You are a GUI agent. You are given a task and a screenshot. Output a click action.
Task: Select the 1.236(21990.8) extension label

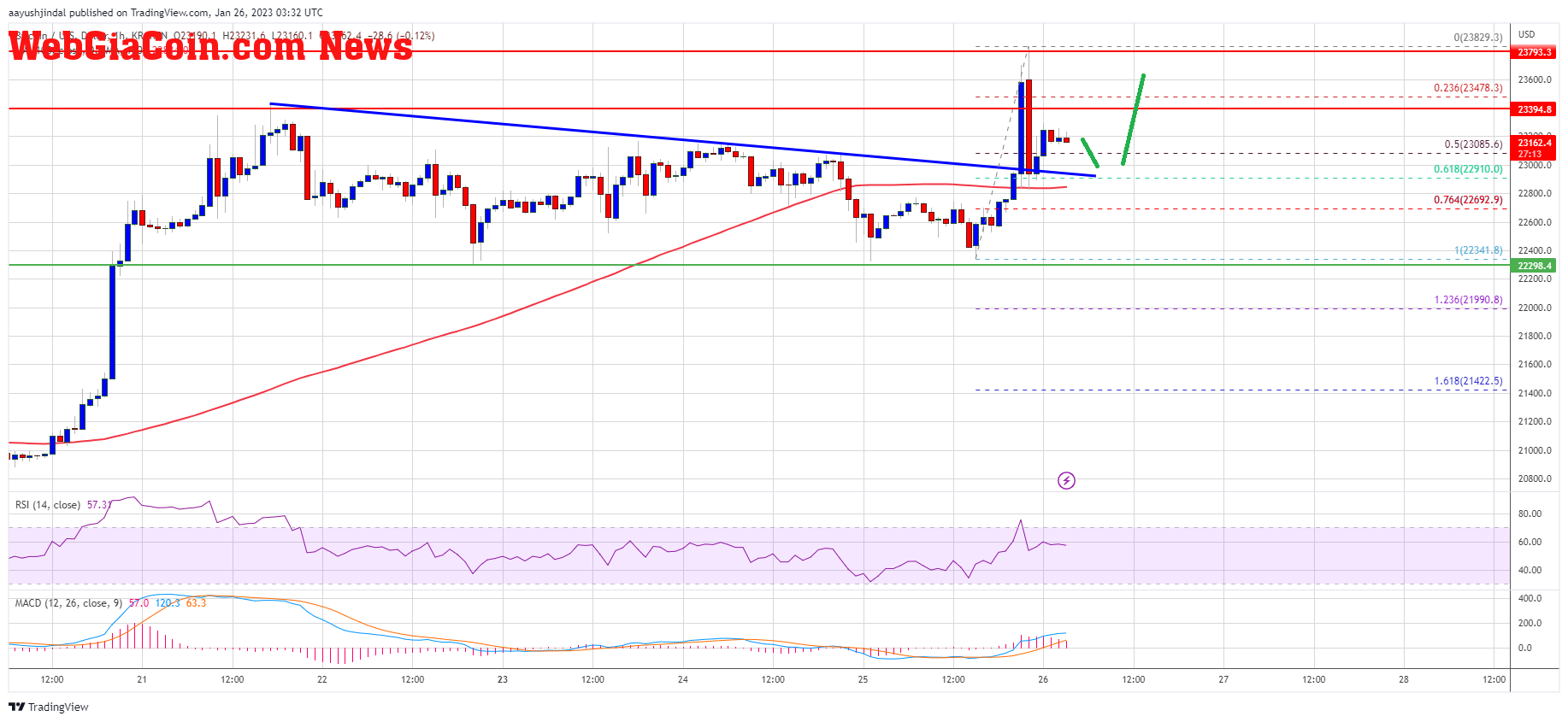click(x=1468, y=300)
